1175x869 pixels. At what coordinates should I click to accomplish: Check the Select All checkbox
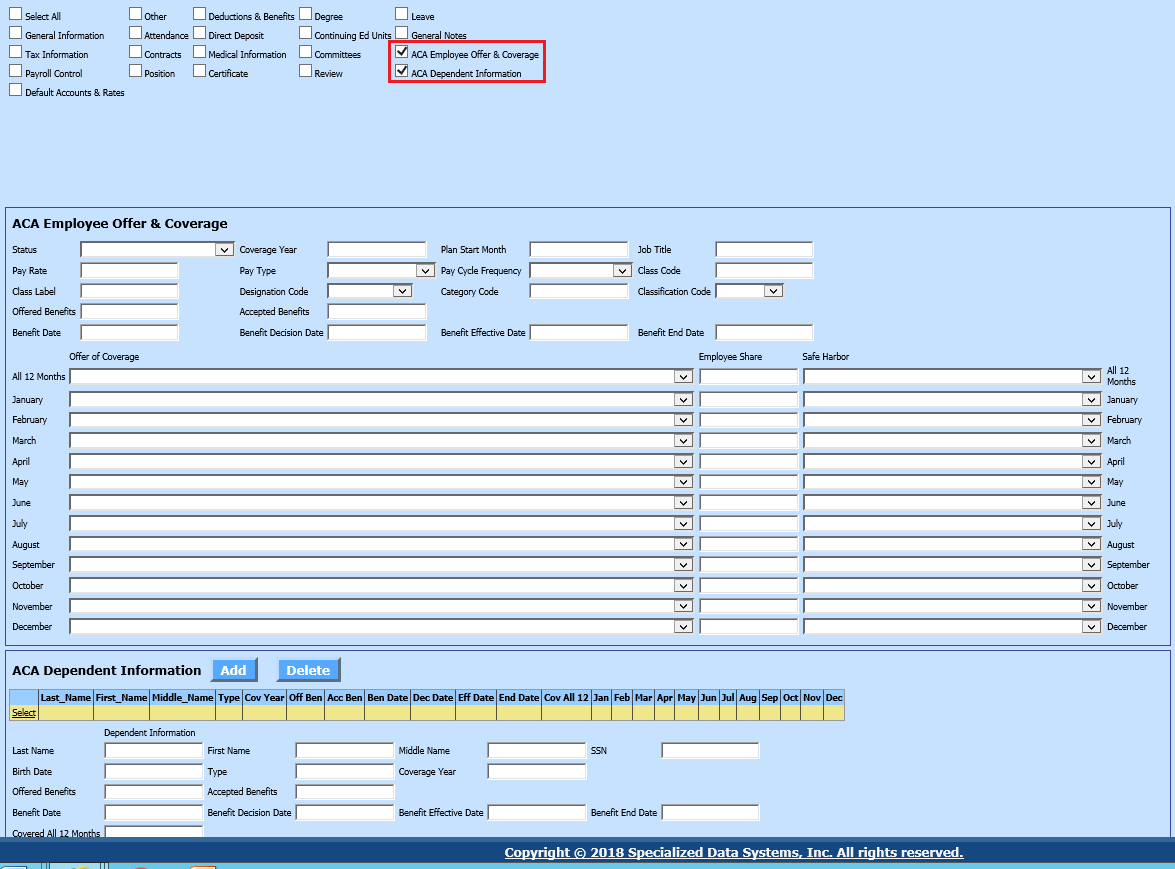pyautogui.click(x=15, y=14)
